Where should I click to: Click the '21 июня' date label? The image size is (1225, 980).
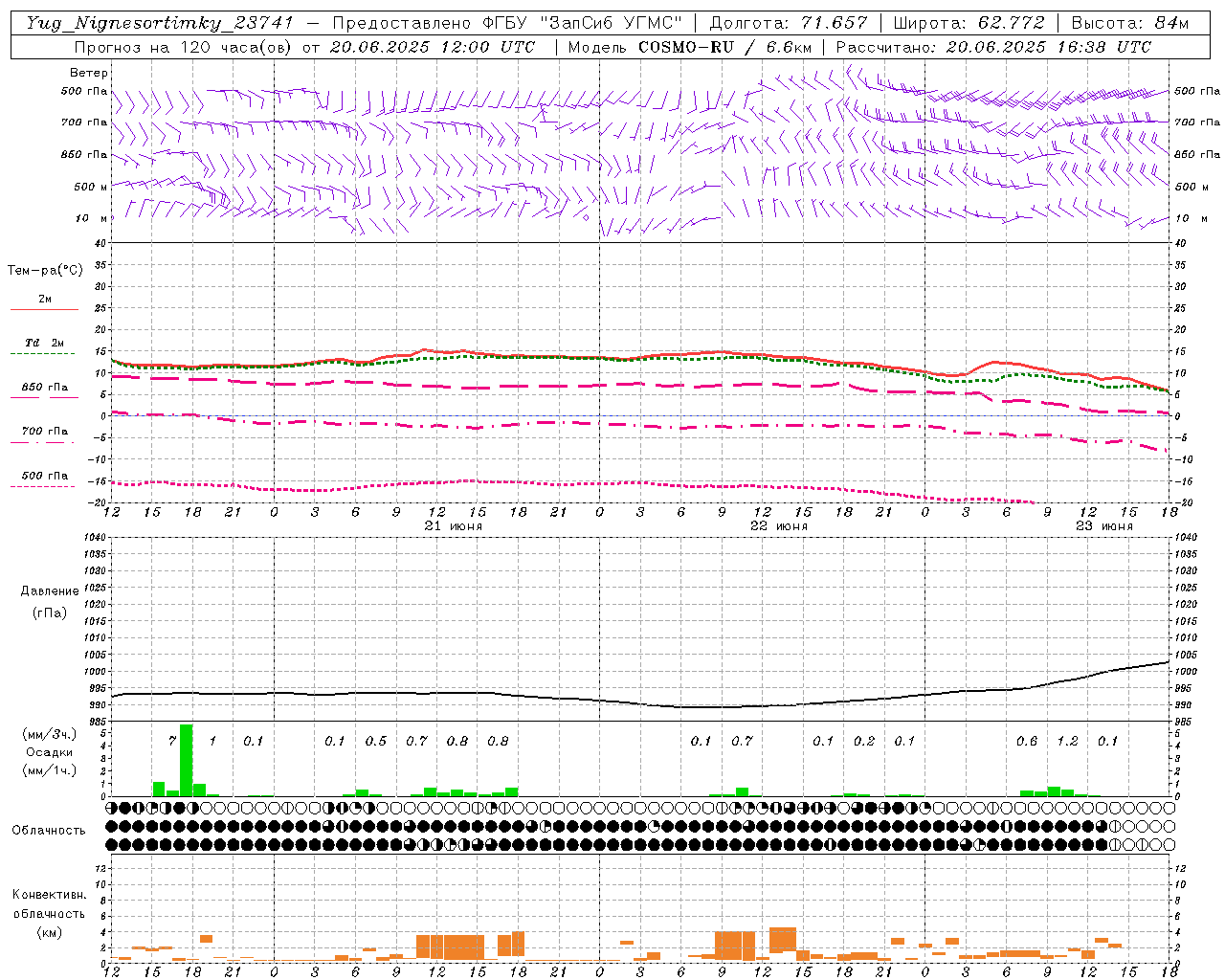coord(454,526)
